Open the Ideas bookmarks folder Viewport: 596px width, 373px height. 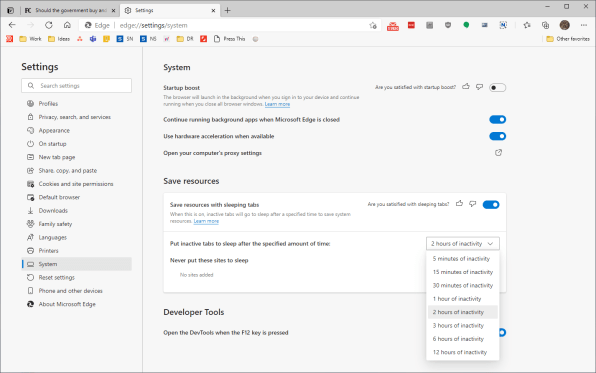click(59, 39)
